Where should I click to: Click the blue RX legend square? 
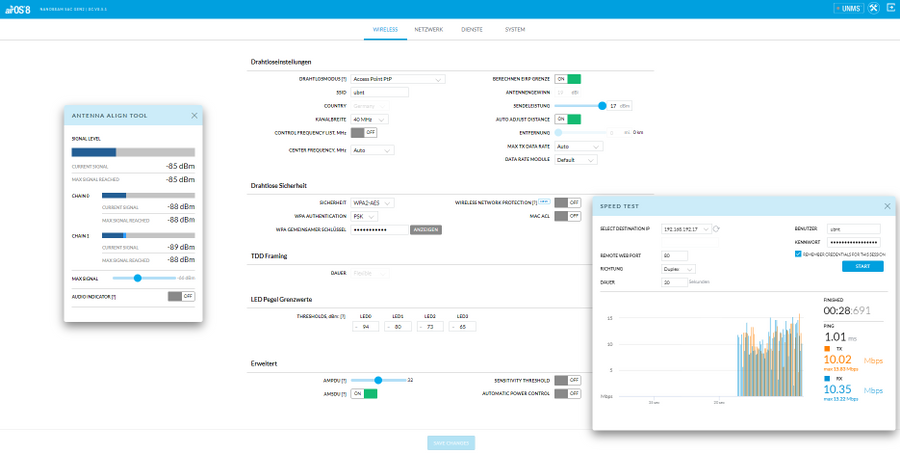(x=827, y=379)
